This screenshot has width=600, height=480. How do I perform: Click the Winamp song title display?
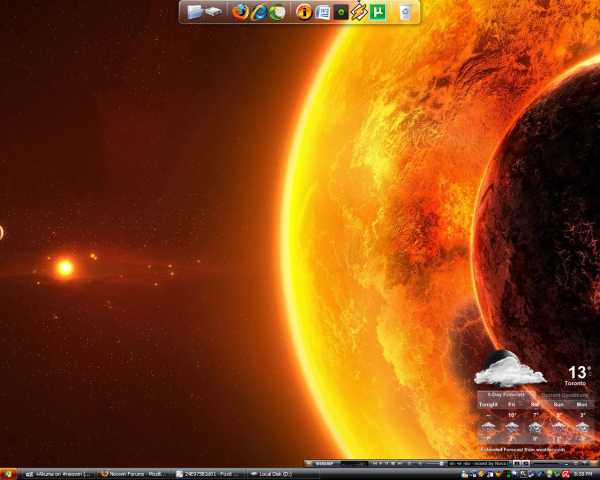click(x=479, y=464)
